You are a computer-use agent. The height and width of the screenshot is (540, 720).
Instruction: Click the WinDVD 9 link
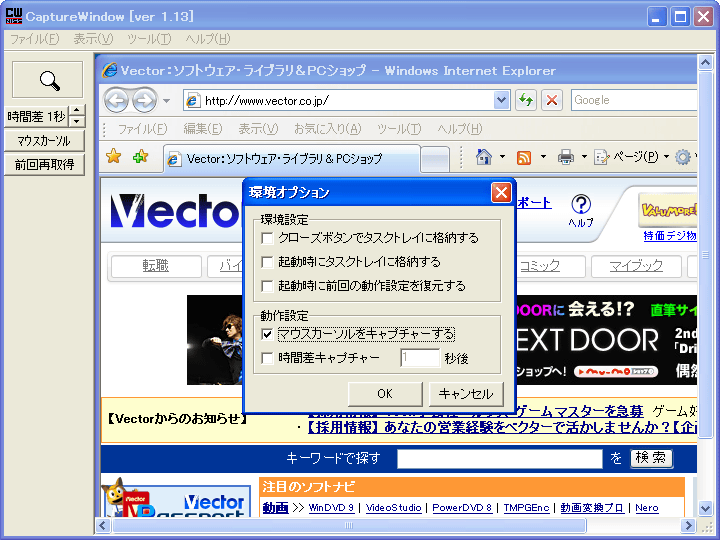pyautogui.click(x=331, y=508)
